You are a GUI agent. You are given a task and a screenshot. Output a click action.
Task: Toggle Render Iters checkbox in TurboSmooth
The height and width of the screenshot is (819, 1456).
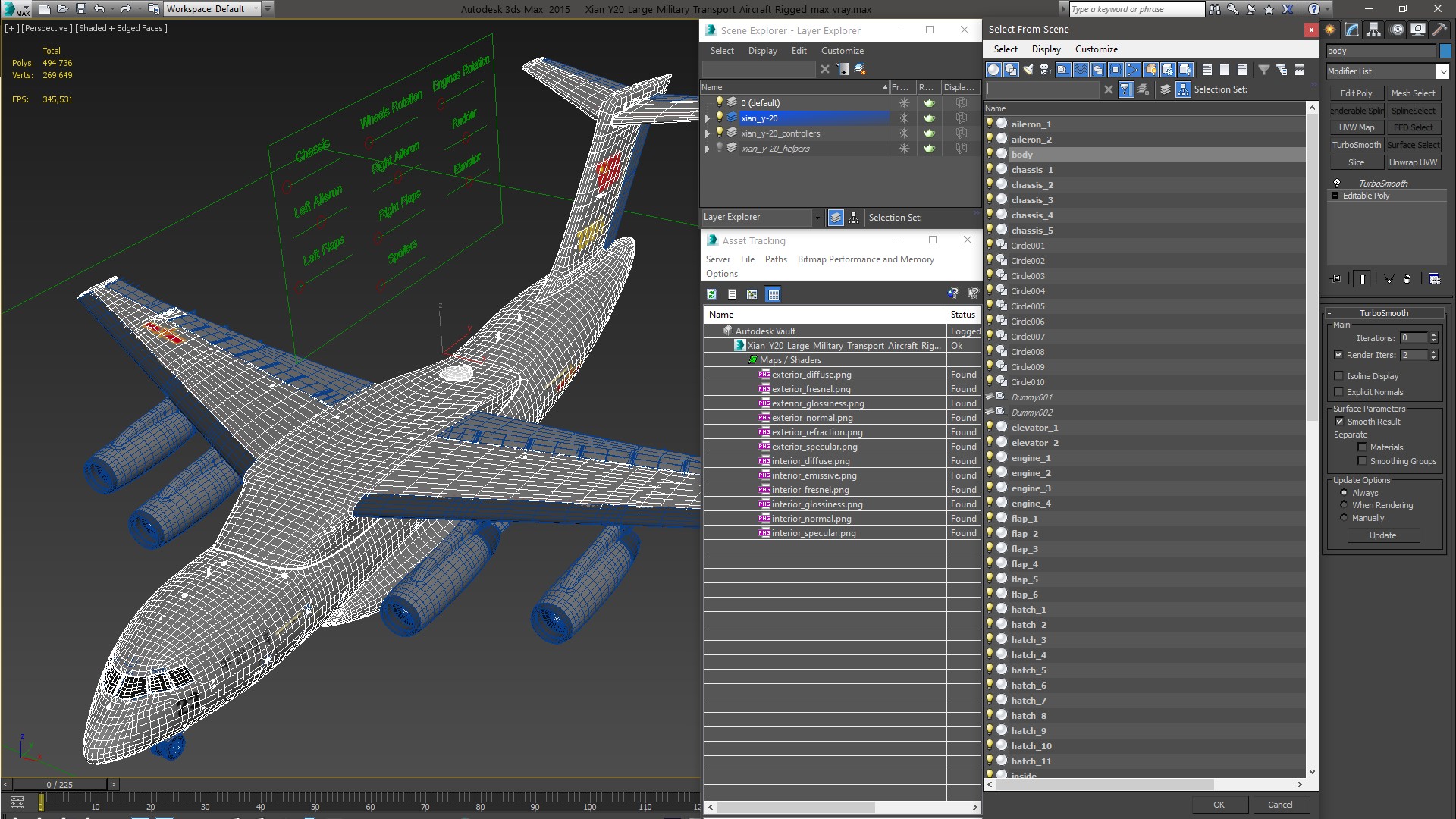(x=1338, y=355)
